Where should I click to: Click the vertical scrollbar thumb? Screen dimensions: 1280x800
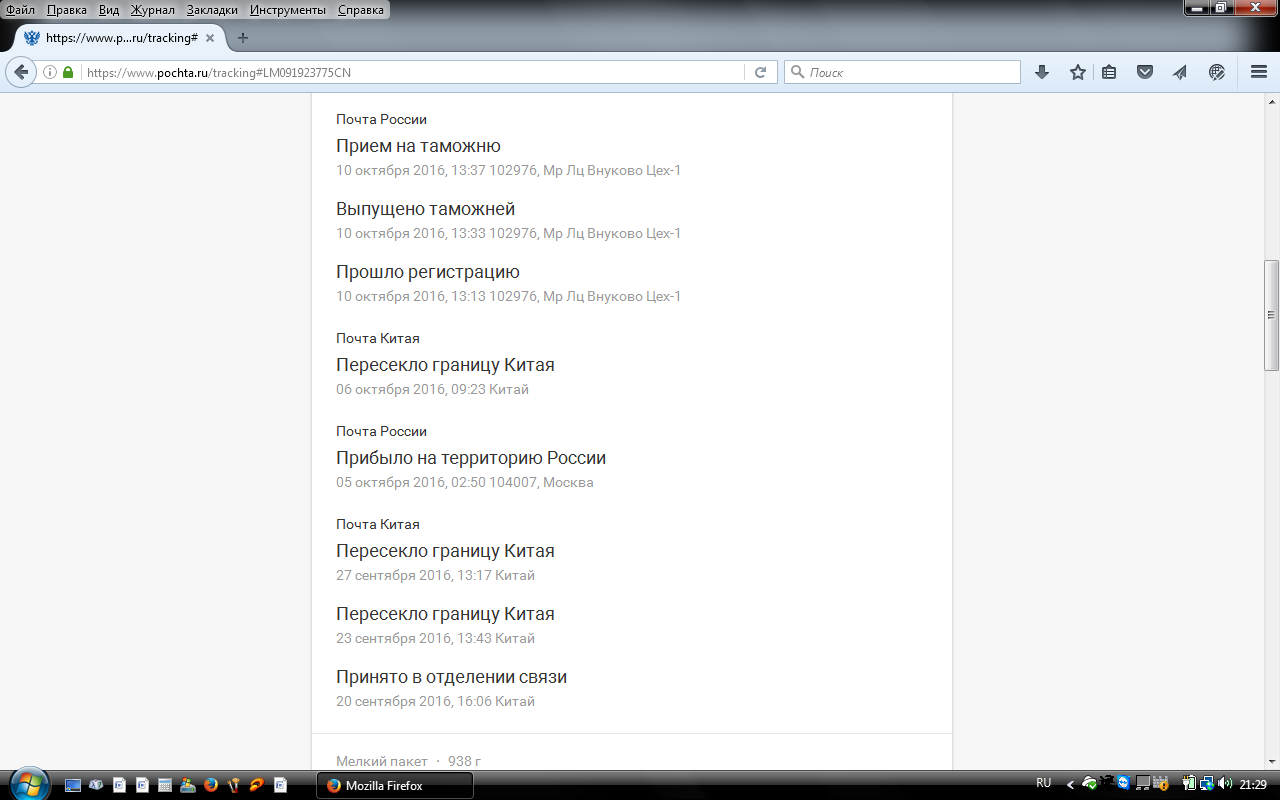[1271, 315]
